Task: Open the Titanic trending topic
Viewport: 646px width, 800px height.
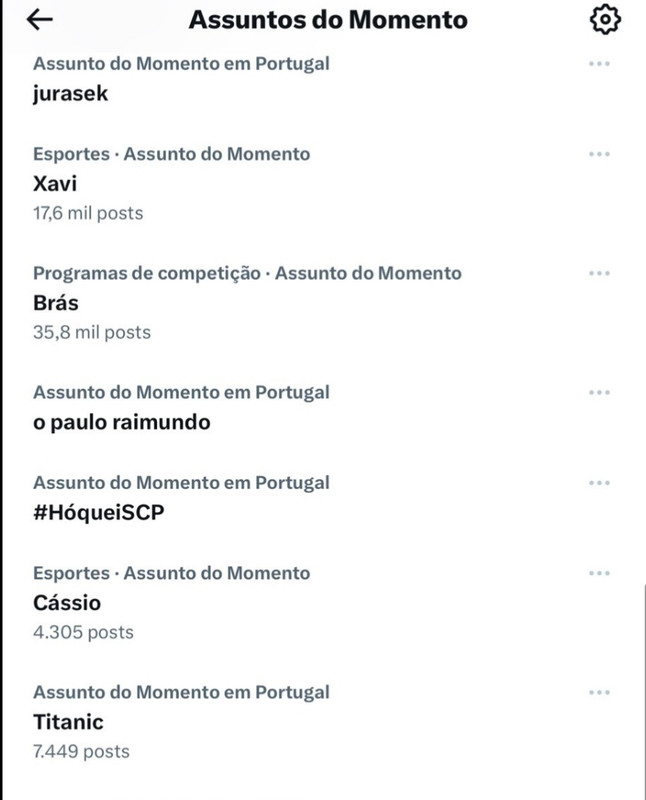Action: point(68,722)
